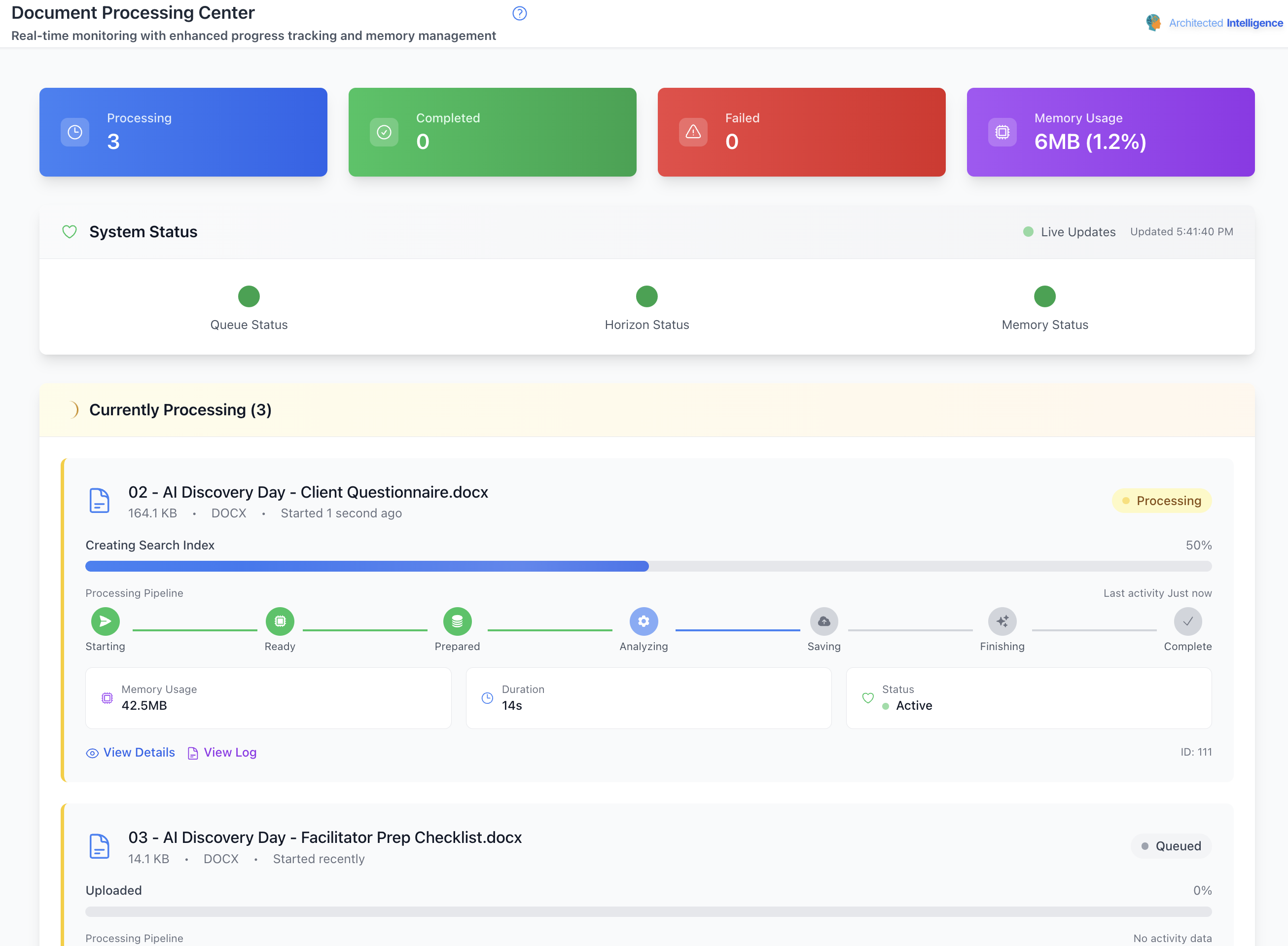Click the Finishing sparkle stage icon
The height and width of the screenshot is (946, 1288).
click(x=1002, y=621)
